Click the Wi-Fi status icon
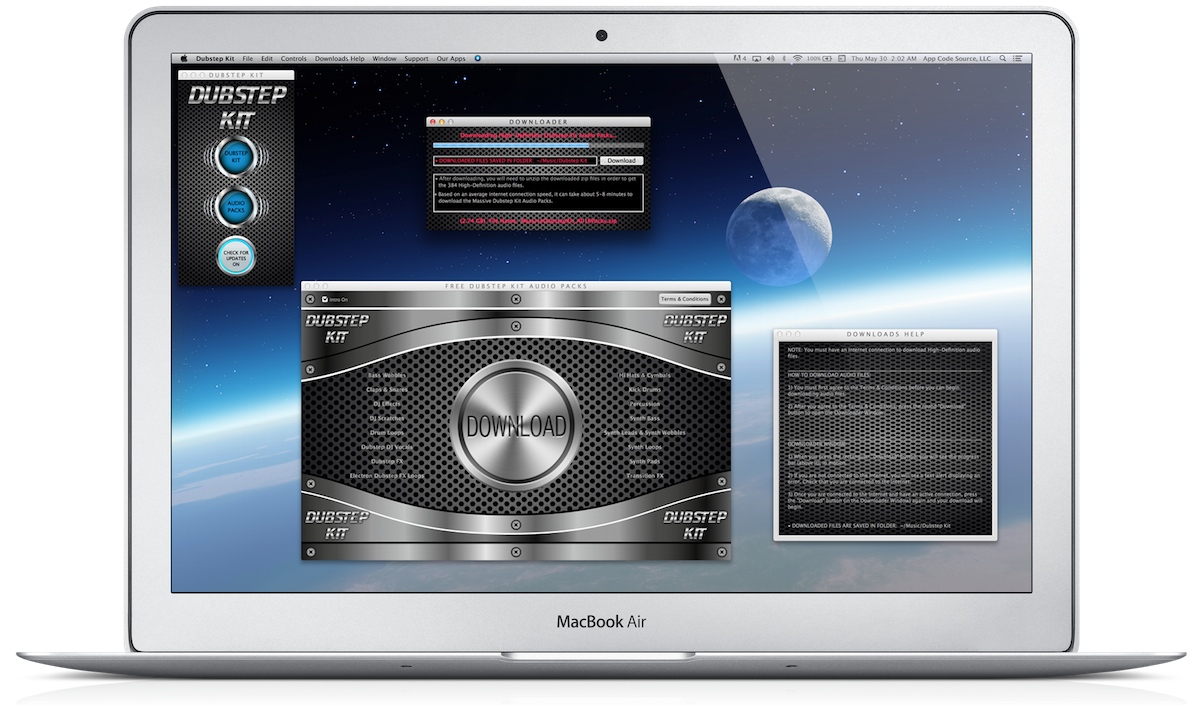Image resolution: width=1200 pixels, height=714 pixels. (x=797, y=59)
